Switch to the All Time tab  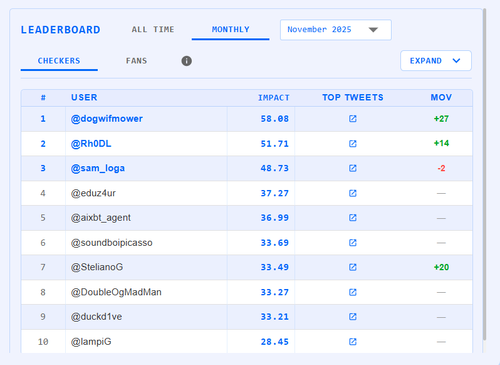click(x=153, y=30)
